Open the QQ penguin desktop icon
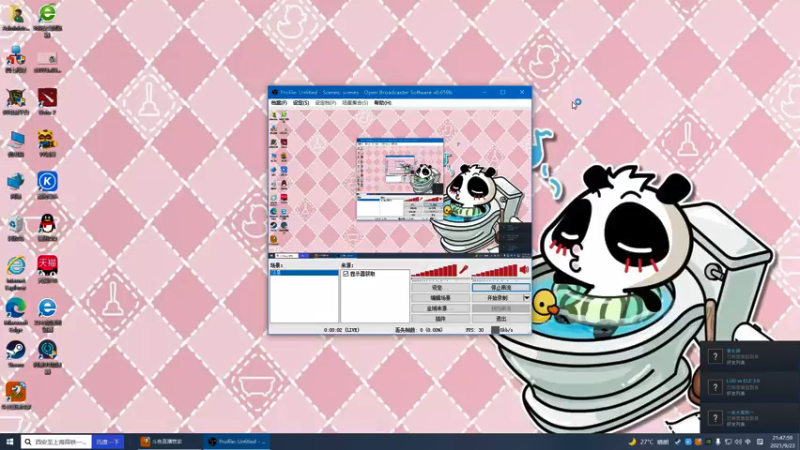 [47, 227]
